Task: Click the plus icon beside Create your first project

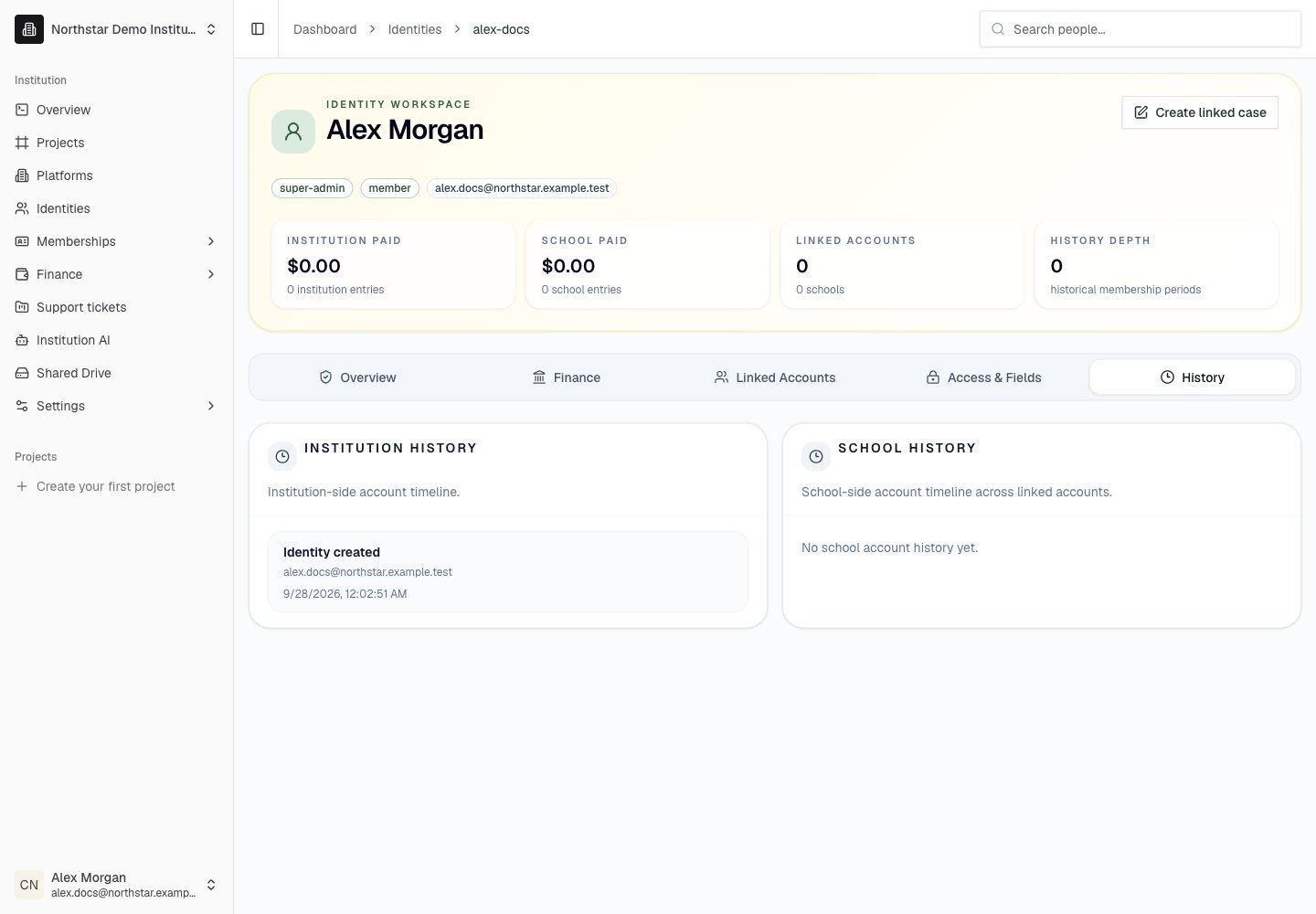Action: (22, 486)
